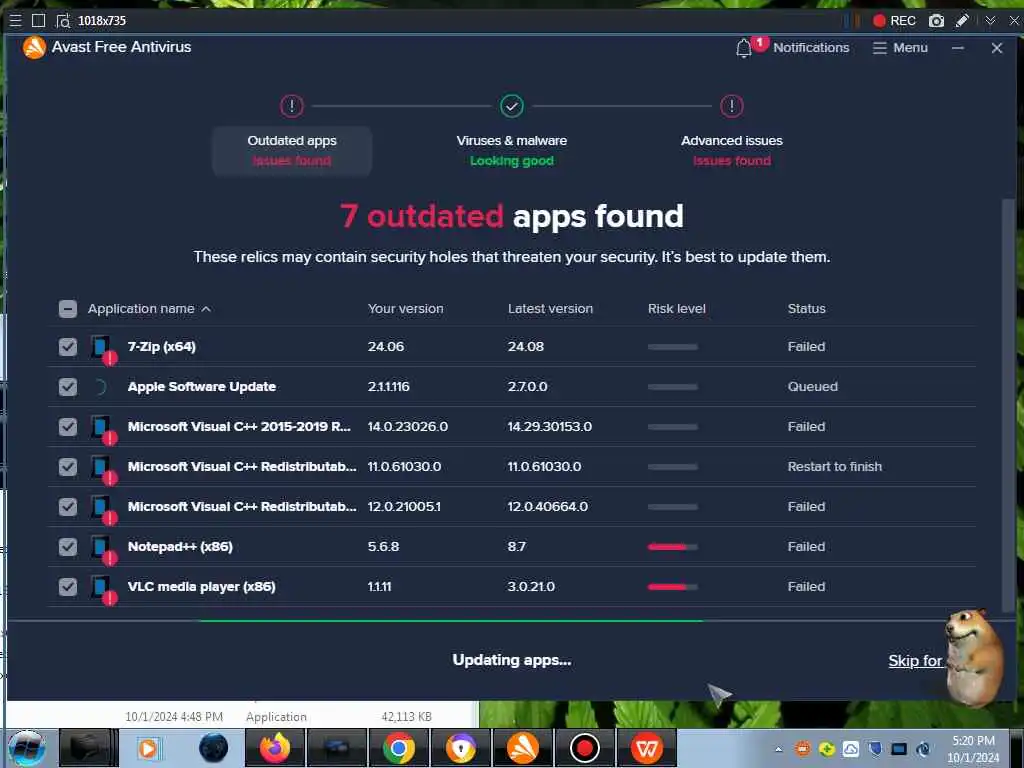Open the Notifications bell icon

[x=744, y=48]
